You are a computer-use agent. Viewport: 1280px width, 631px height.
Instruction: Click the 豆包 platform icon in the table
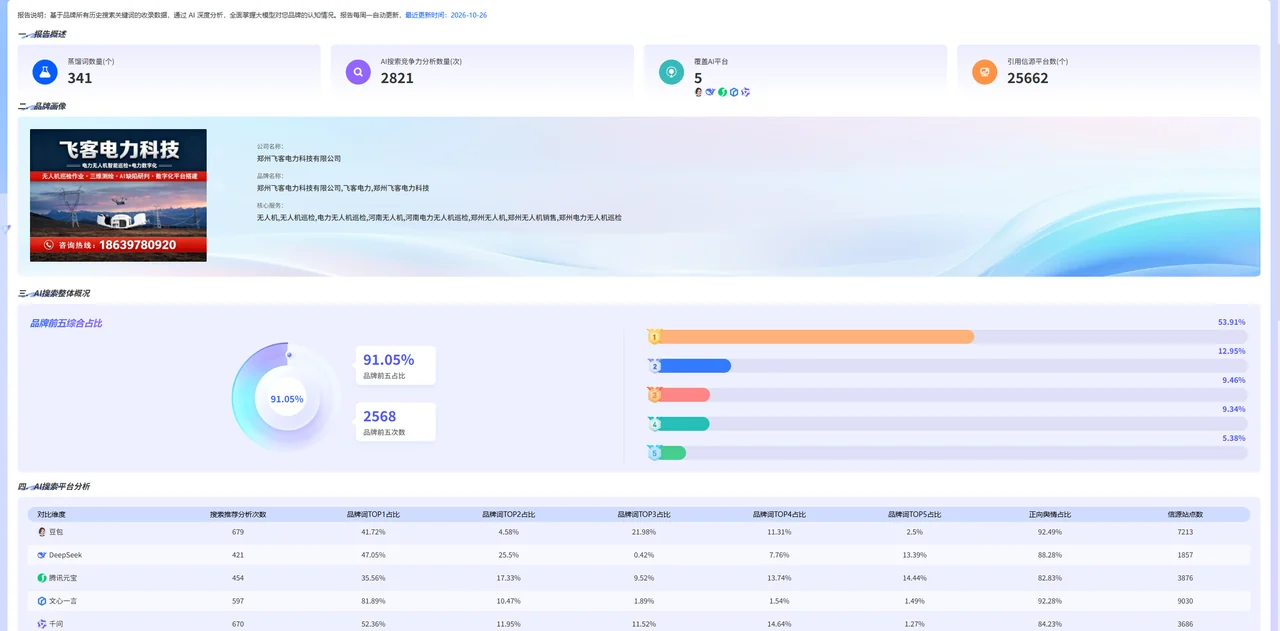(x=42, y=532)
